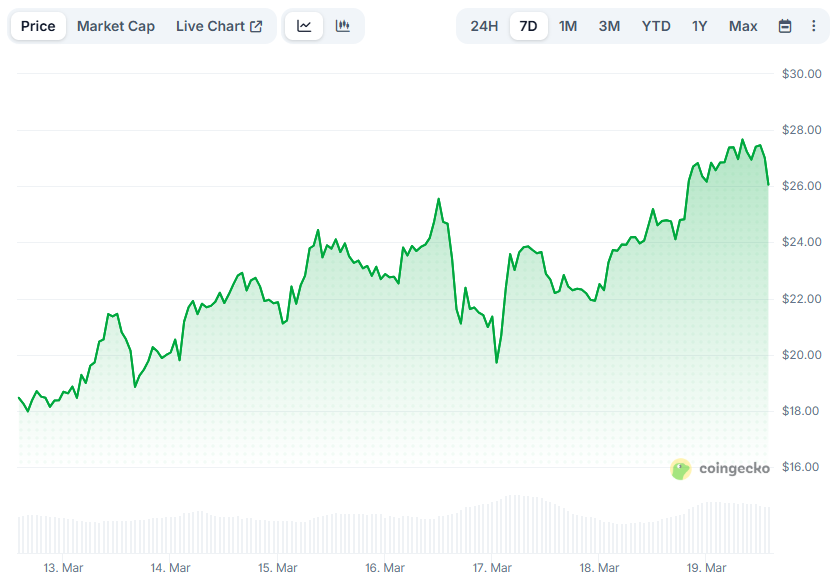Select the Max timeframe

tap(743, 26)
